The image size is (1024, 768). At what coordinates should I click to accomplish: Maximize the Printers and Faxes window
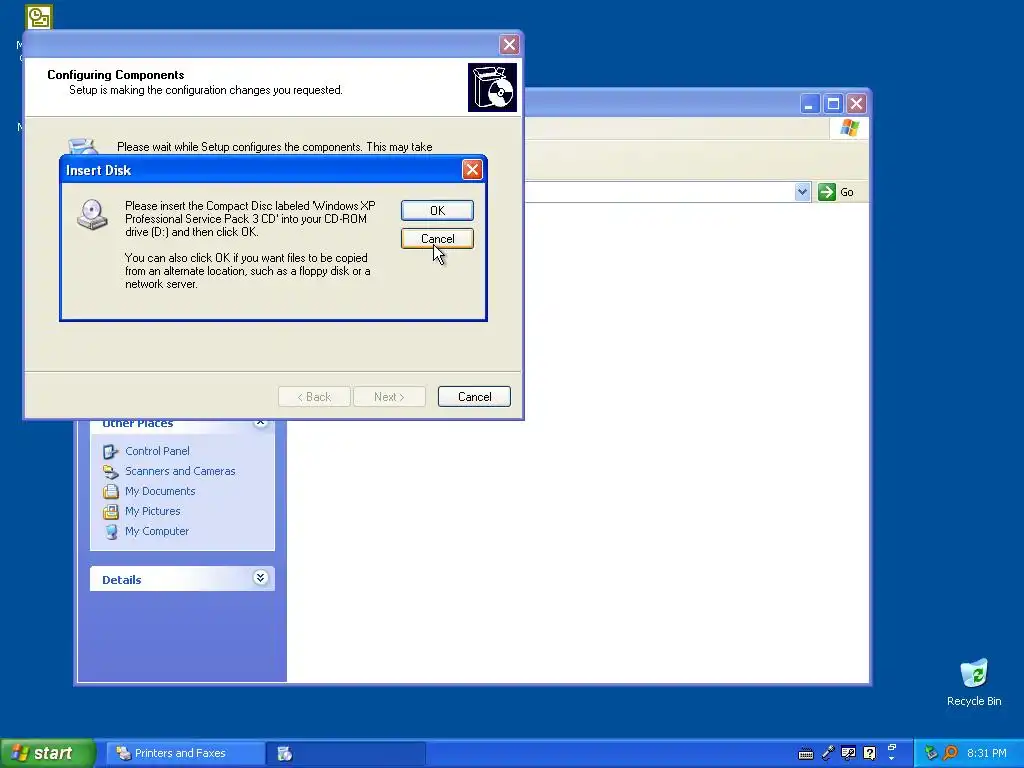click(833, 104)
